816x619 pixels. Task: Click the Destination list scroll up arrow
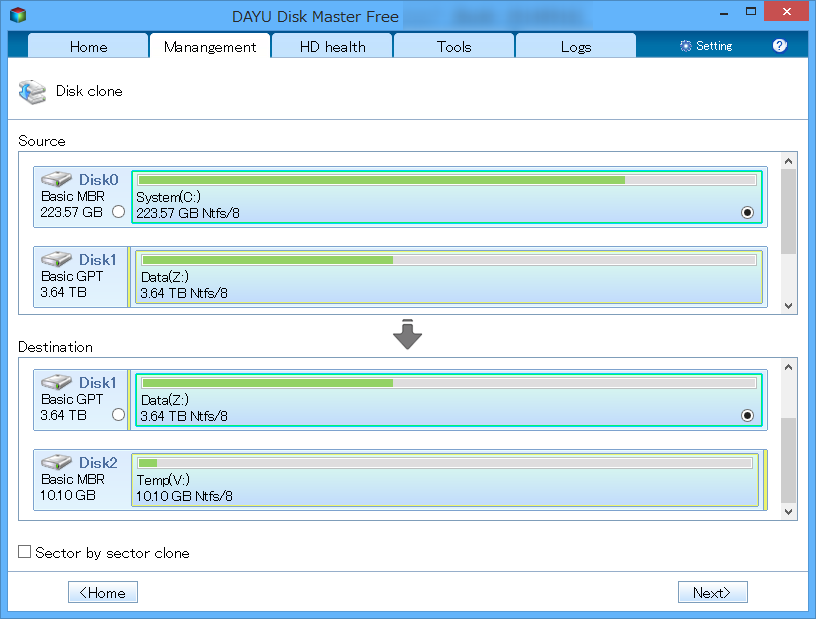788,367
